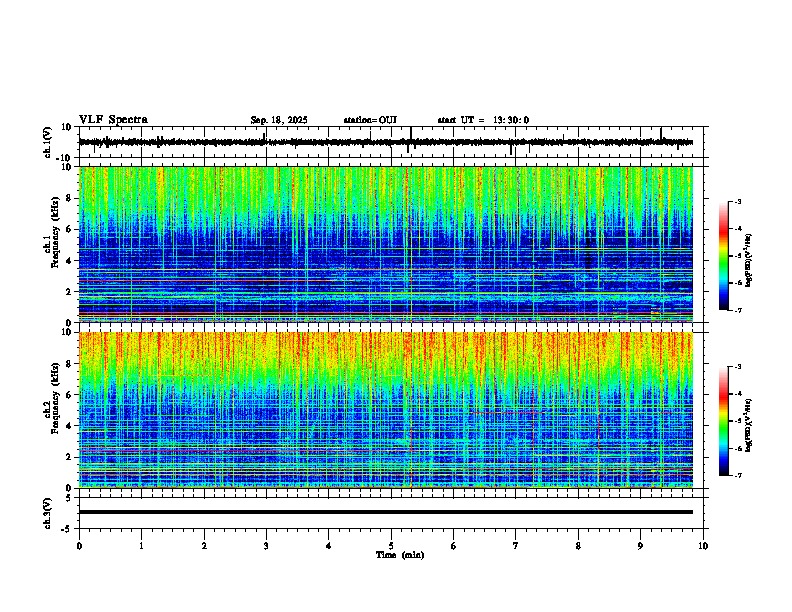Click the ch.3 flat voltage trace
The image size is (792, 612).
pyautogui.click(x=386, y=512)
